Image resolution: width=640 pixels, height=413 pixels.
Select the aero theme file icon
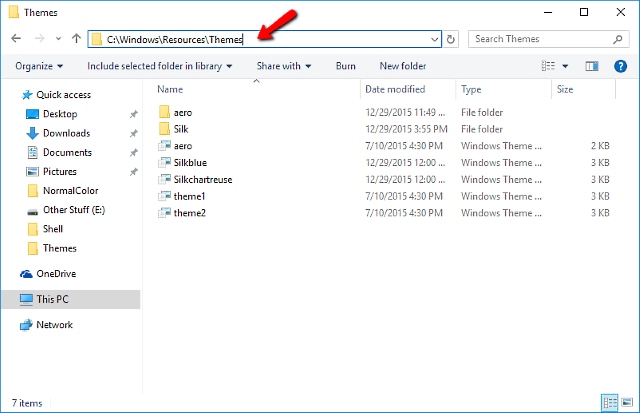[x=164, y=146]
